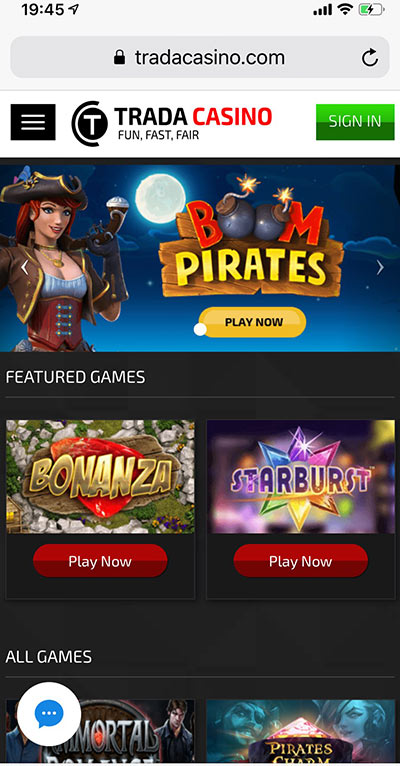The height and width of the screenshot is (766, 400).
Task: Reload the page with the refresh icon
Action: [x=370, y=58]
